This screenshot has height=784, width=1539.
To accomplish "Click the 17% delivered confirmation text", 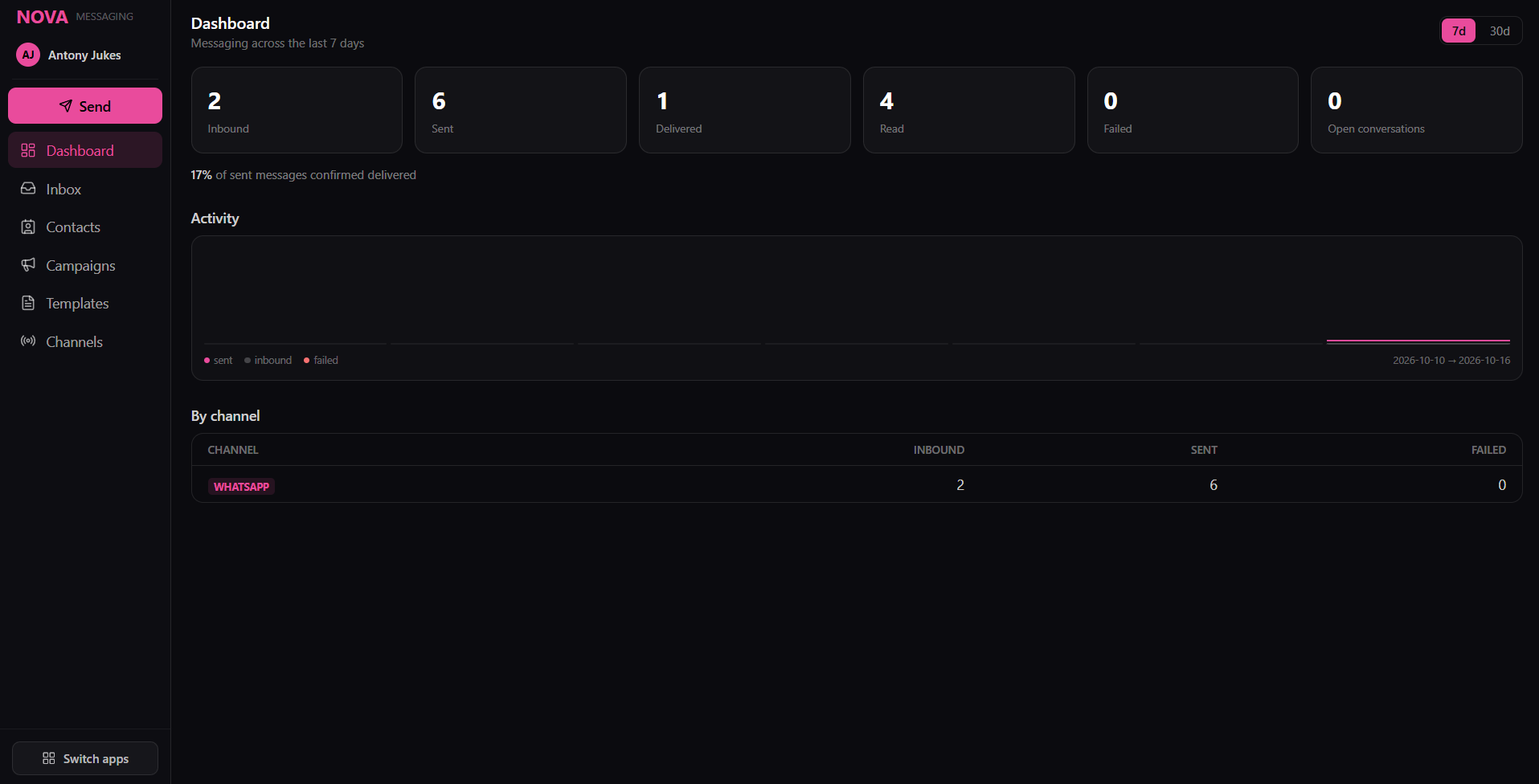I will (304, 174).
